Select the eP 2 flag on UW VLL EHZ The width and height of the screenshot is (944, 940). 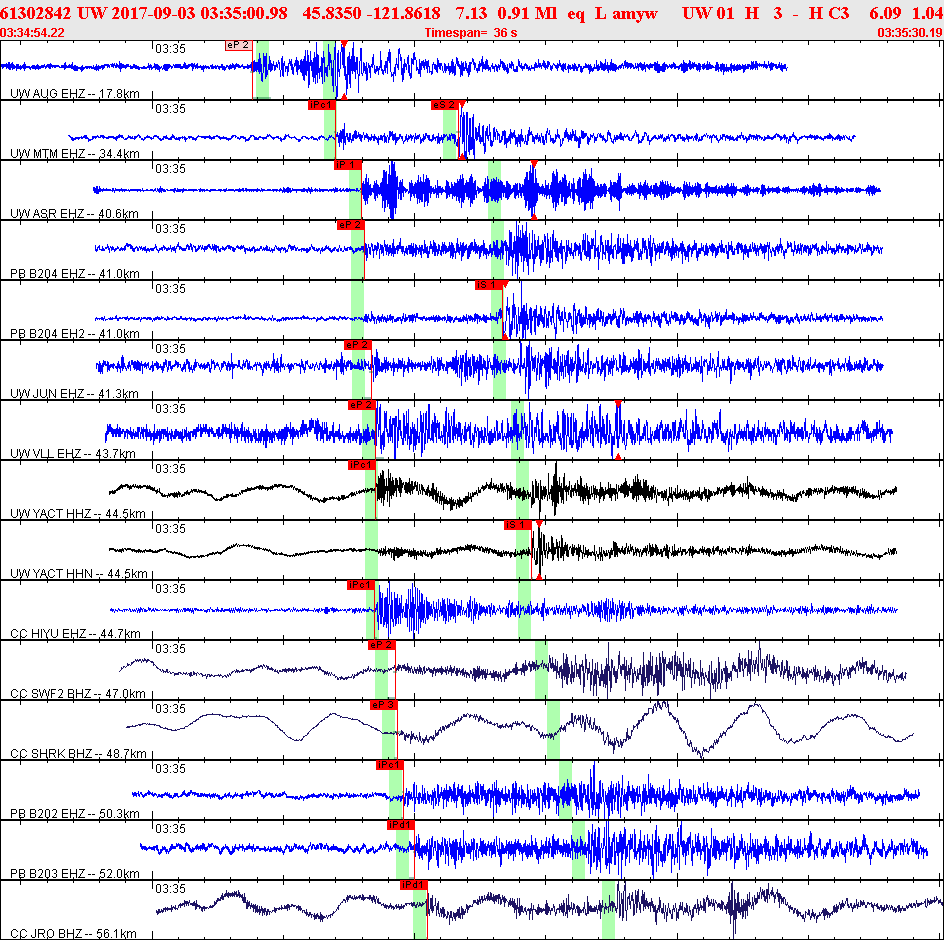point(361,405)
